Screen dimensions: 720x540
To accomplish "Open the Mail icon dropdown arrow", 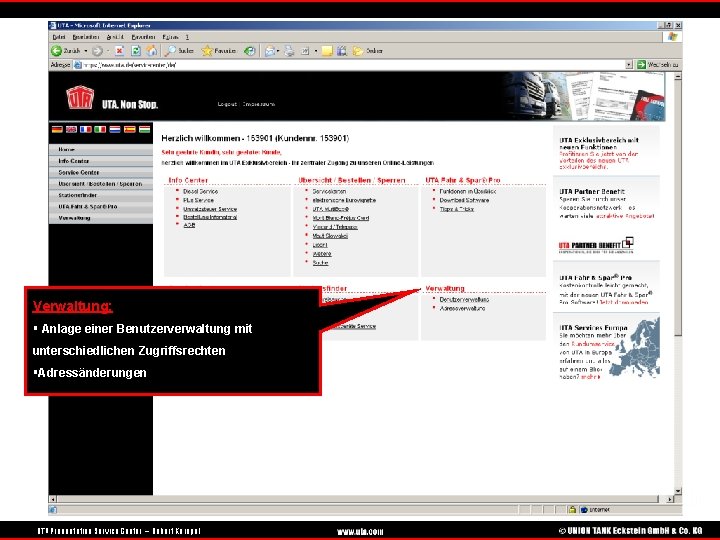I will [x=278, y=51].
